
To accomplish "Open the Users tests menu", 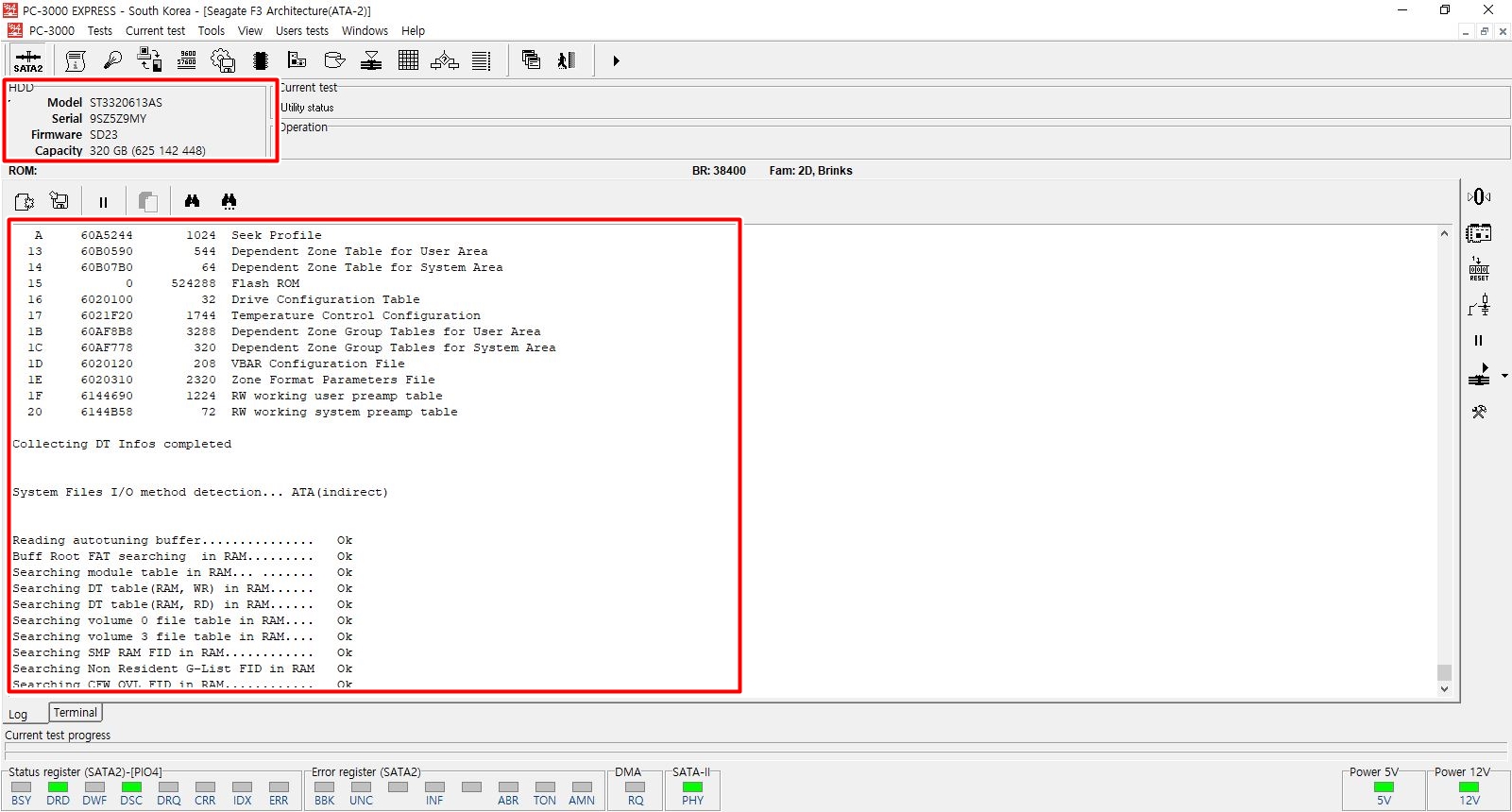I will pyautogui.click(x=302, y=31).
